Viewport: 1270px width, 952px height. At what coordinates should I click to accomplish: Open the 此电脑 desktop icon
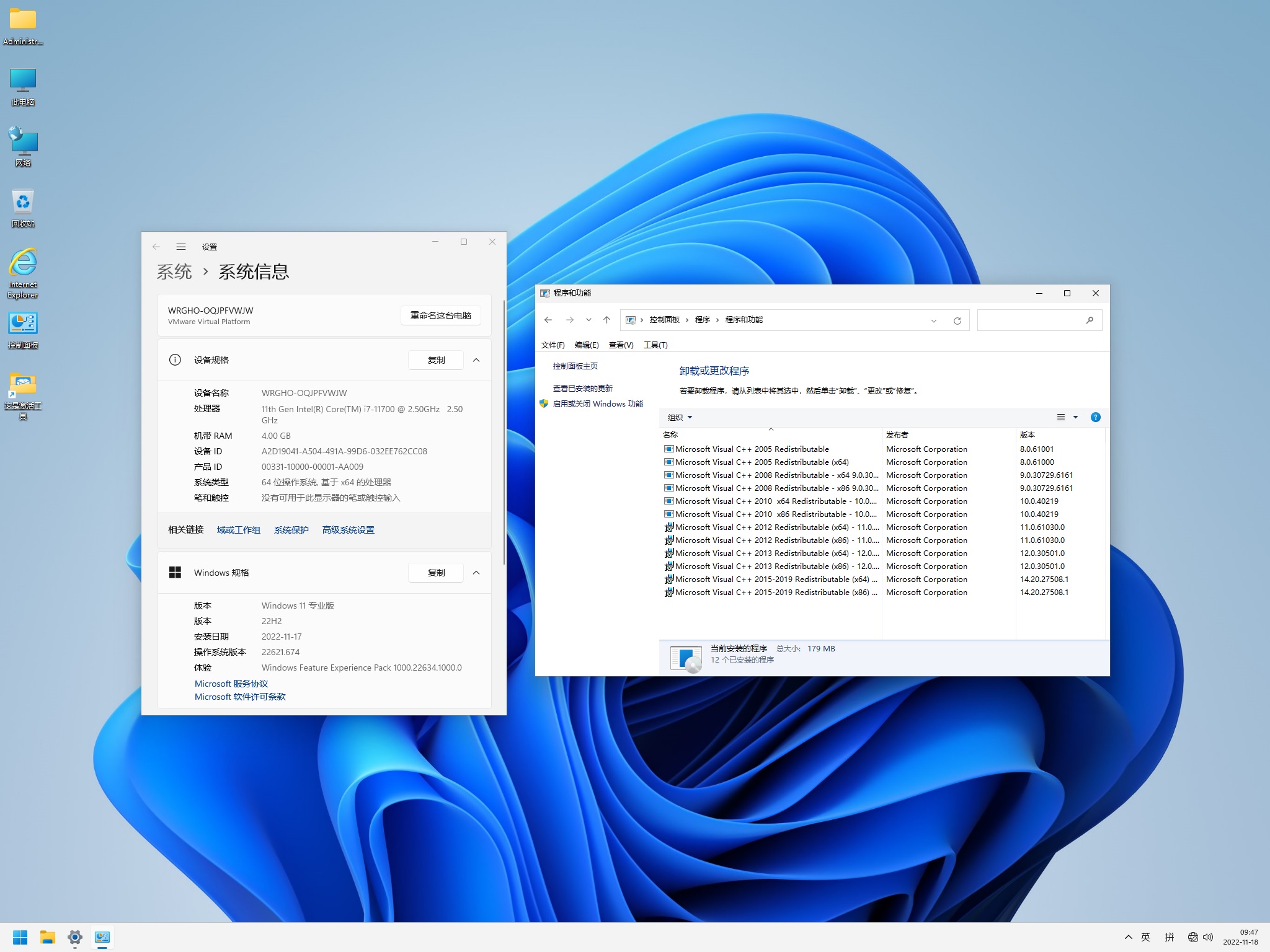23,87
